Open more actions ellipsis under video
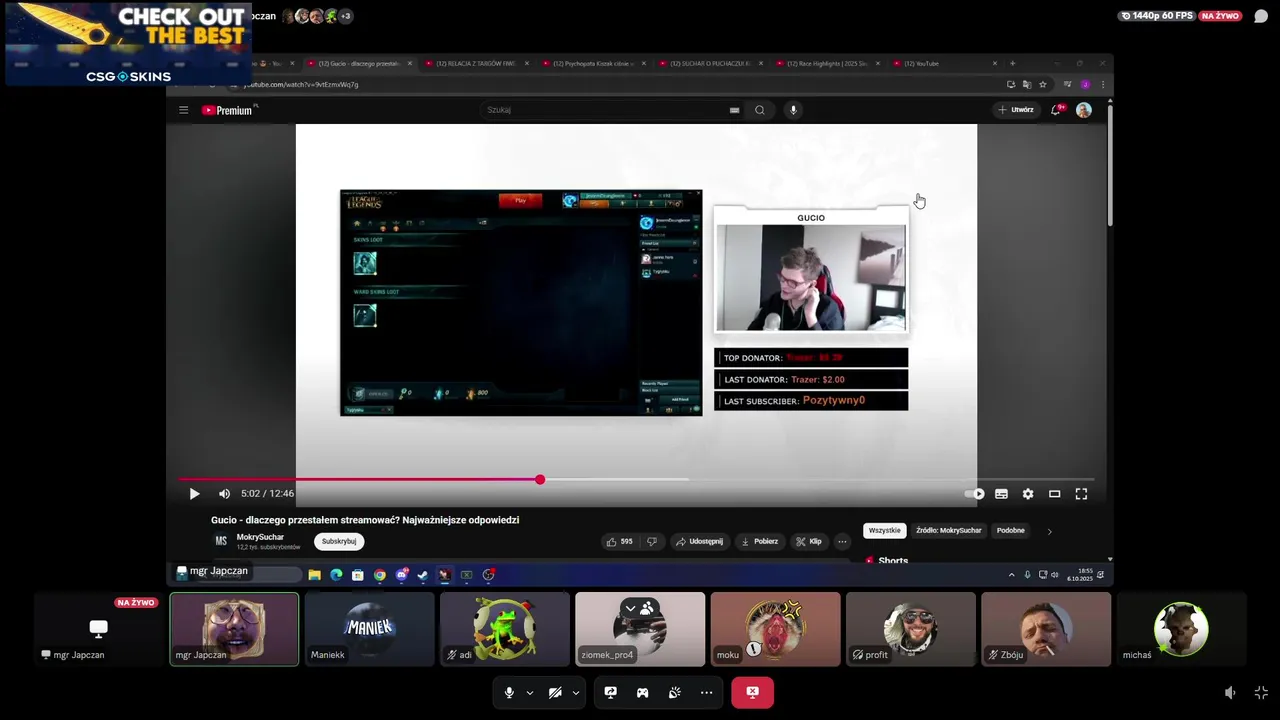Image resolution: width=1280 pixels, height=720 pixels. point(842,542)
